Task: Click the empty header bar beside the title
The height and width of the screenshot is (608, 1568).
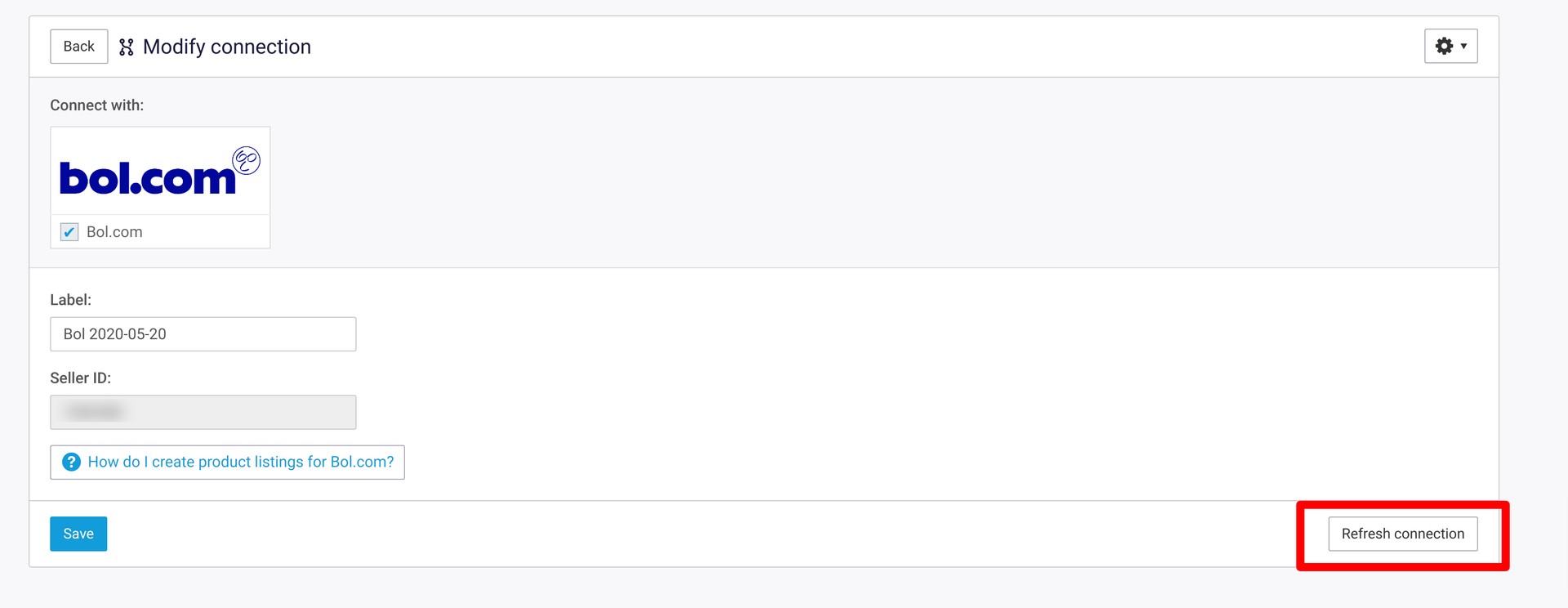Action: (866, 47)
